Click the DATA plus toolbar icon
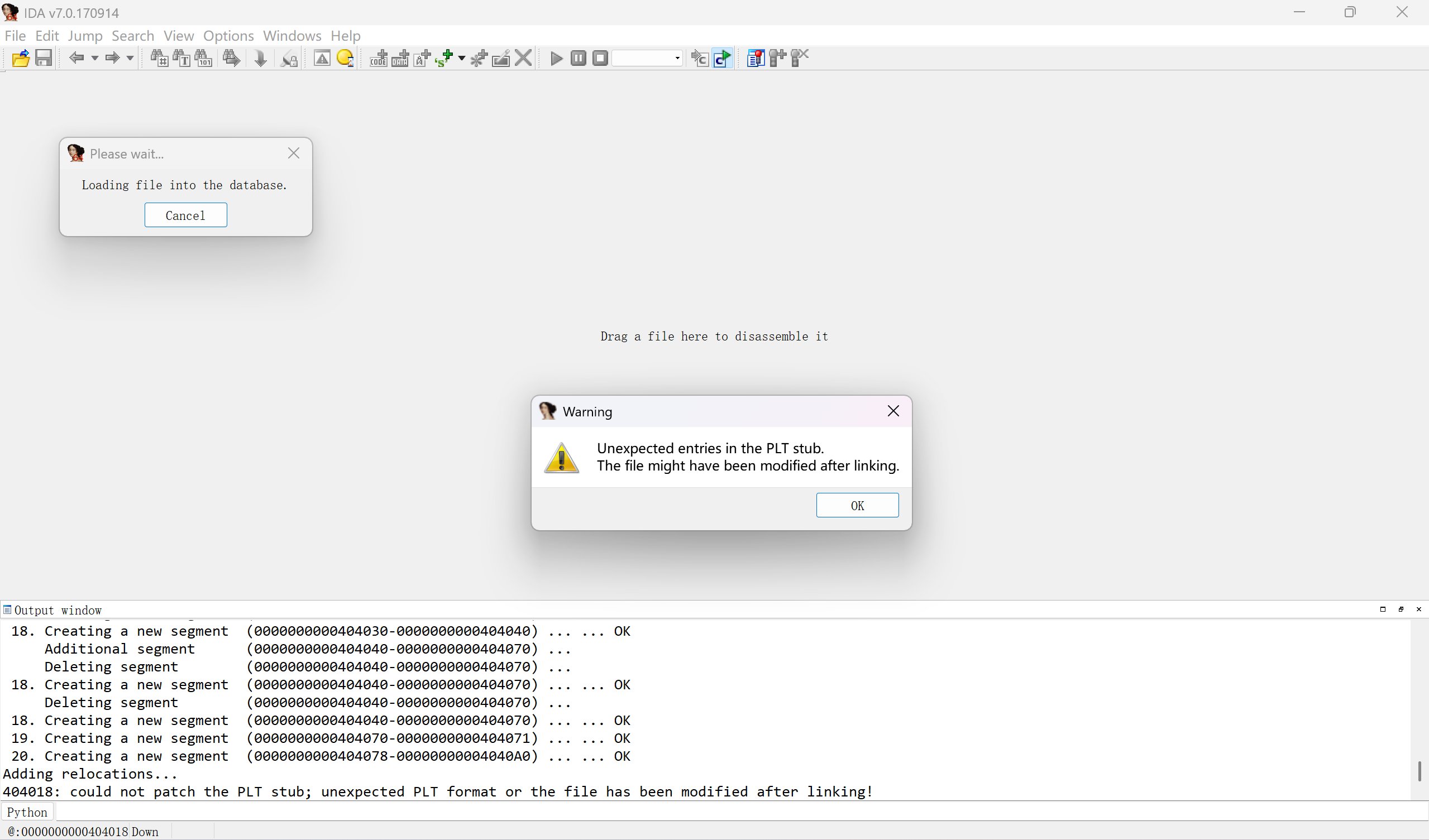Screen dimensions: 1429x840 point(400,58)
